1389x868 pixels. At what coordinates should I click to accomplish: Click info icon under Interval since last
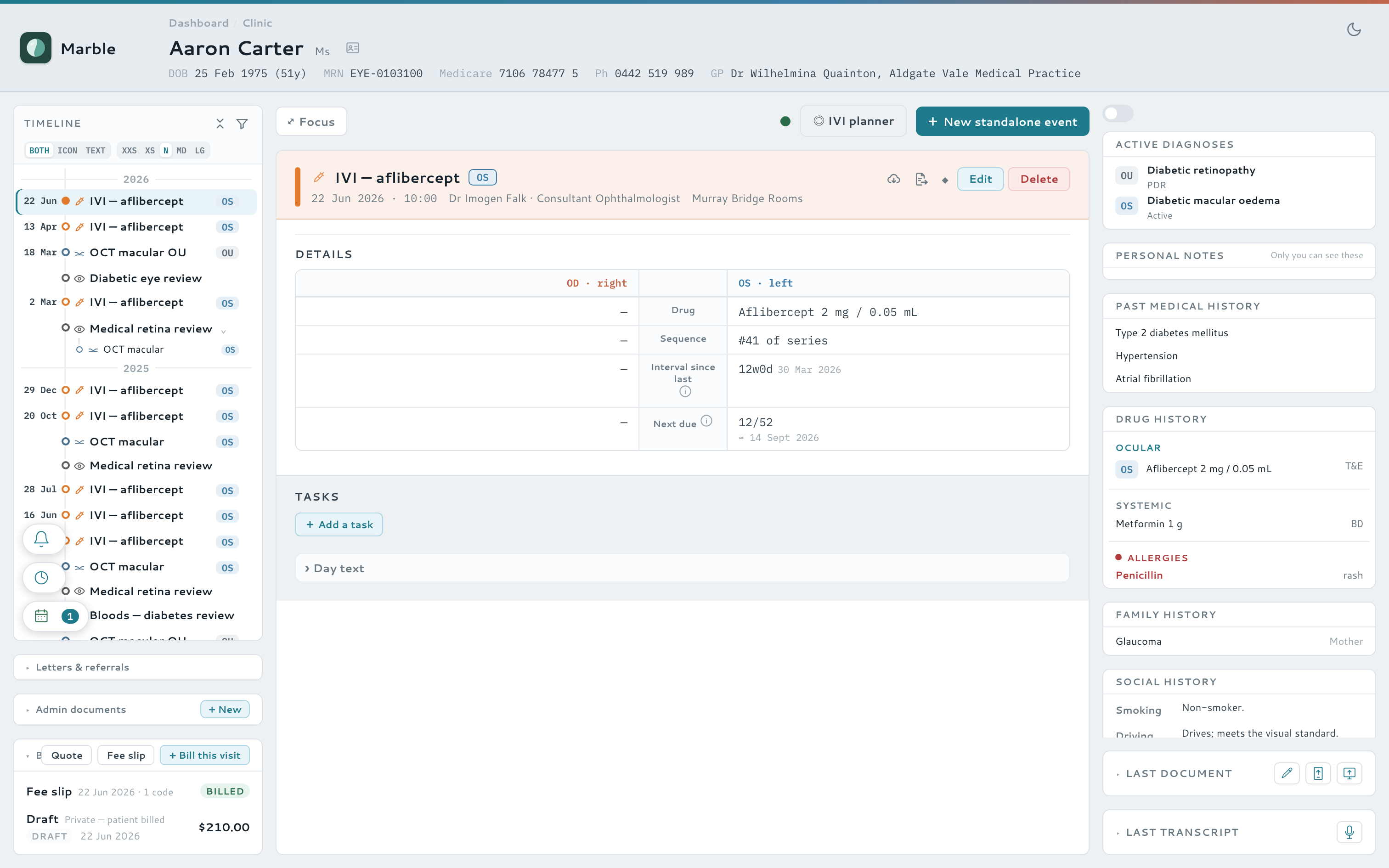pos(685,391)
